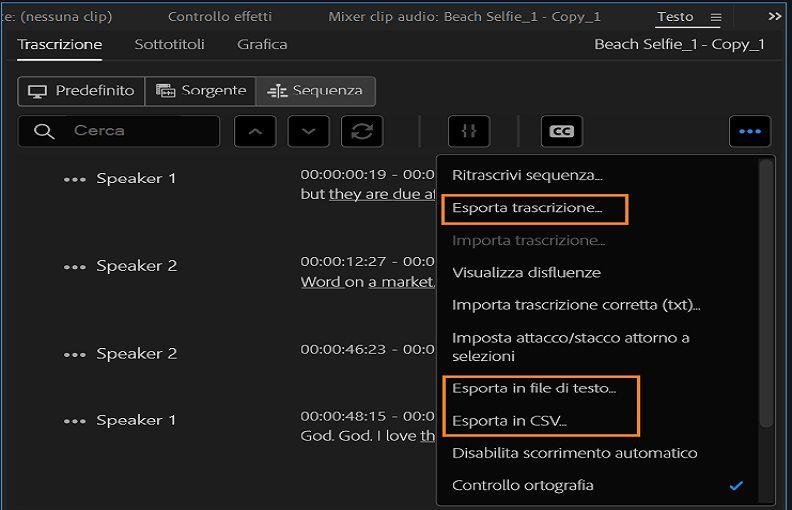Choose Esporta trascrizione from the menu
792x510 pixels.
(527, 208)
